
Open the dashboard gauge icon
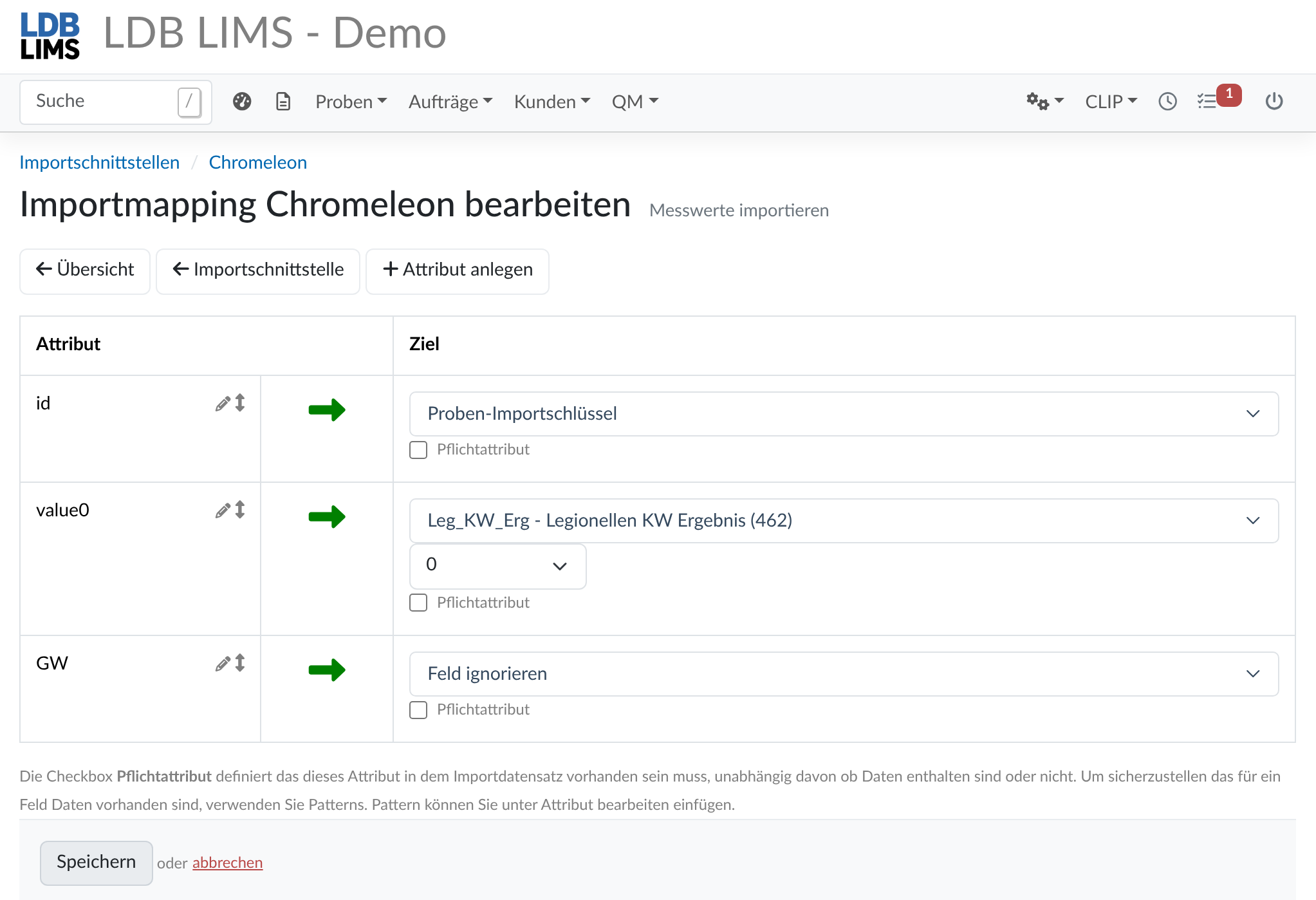[x=242, y=102]
